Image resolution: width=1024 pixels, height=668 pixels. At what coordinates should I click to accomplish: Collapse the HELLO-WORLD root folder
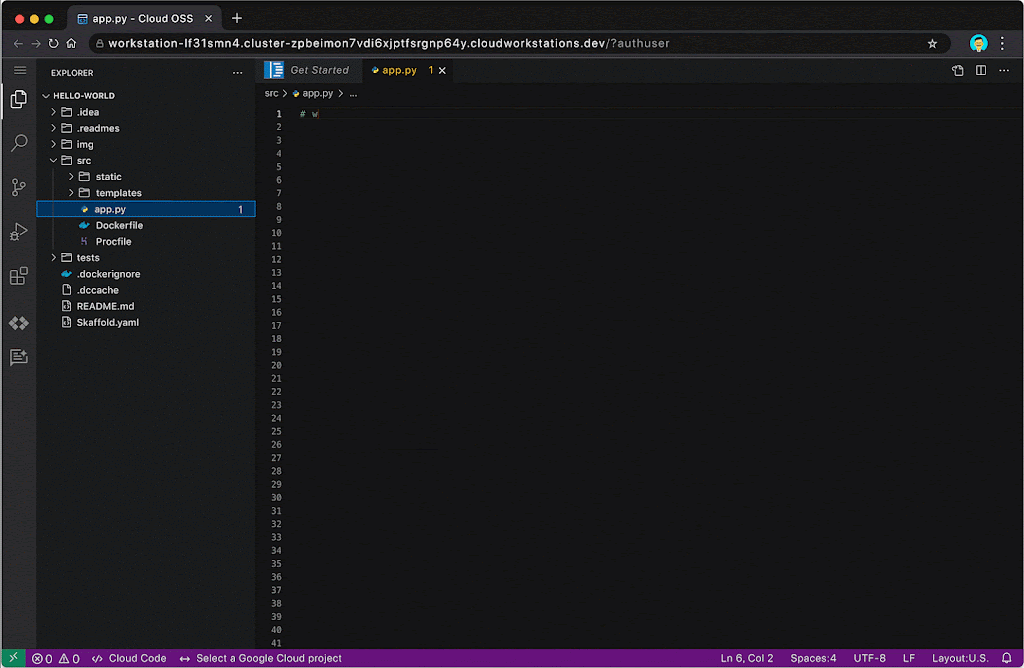[x=46, y=96]
